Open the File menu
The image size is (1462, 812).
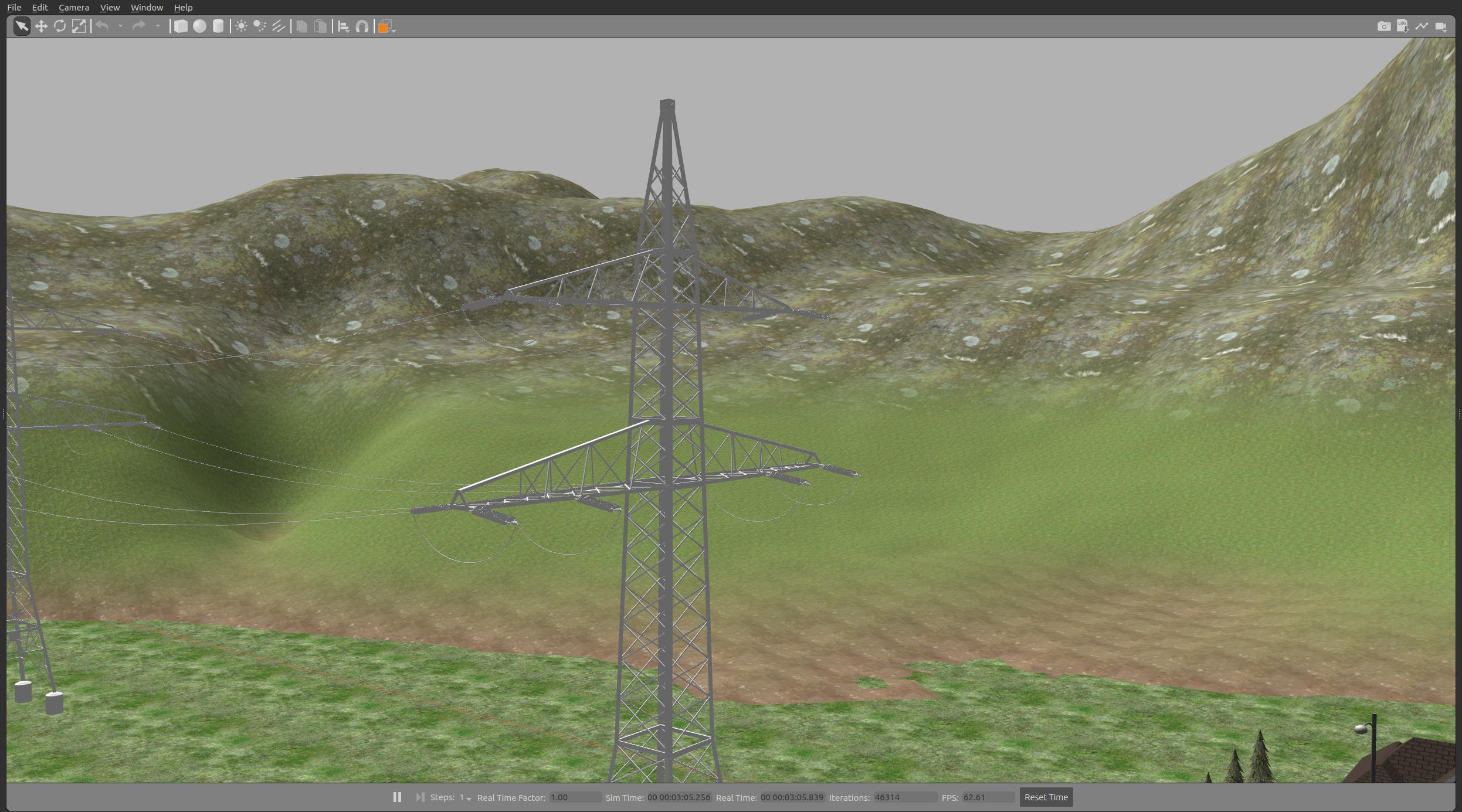(14, 8)
